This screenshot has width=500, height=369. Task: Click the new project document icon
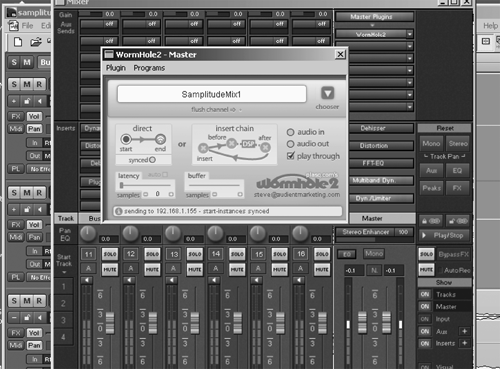(x=18, y=42)
